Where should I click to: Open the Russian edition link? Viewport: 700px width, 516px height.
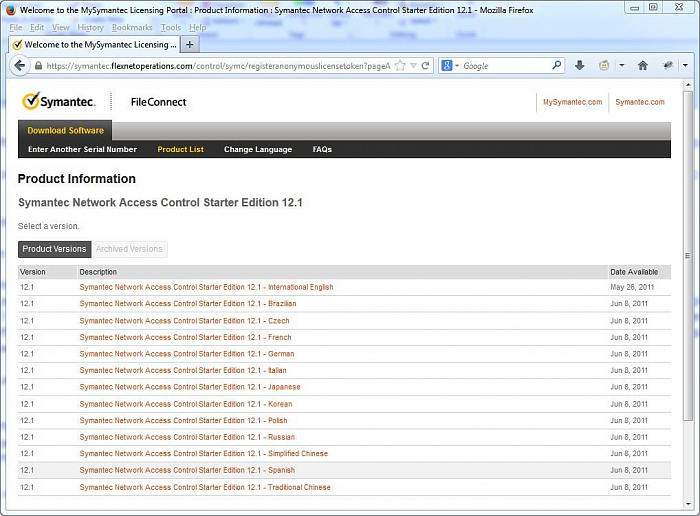point(187,437)
